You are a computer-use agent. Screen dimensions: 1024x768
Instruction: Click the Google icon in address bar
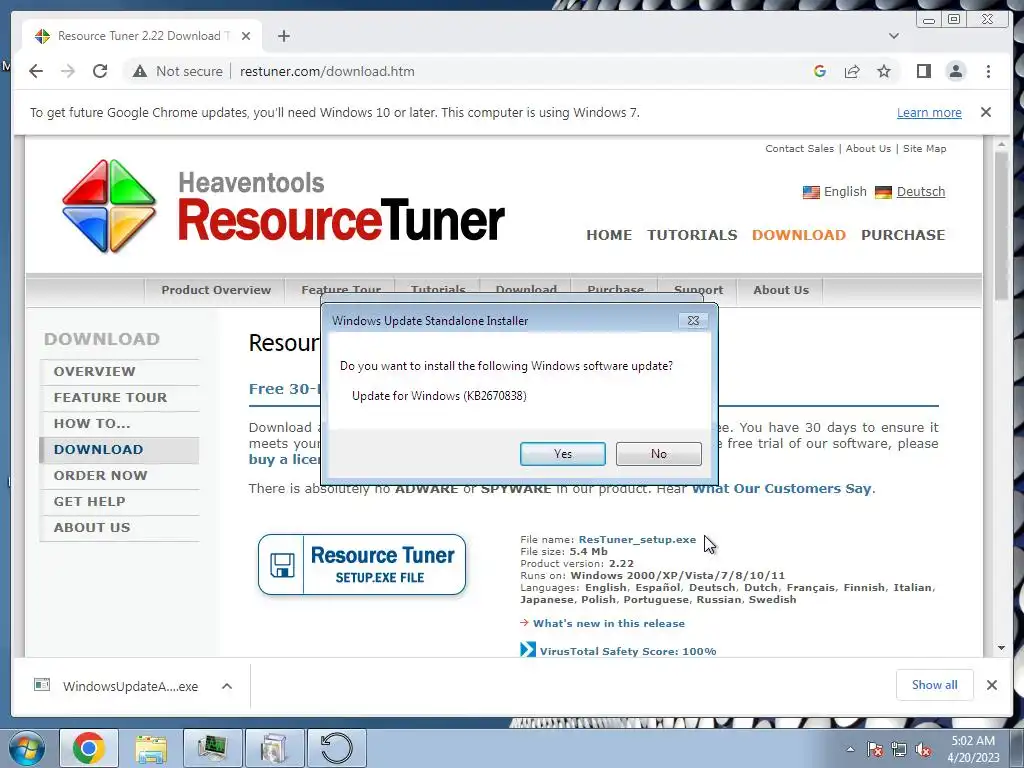(820, 71)
